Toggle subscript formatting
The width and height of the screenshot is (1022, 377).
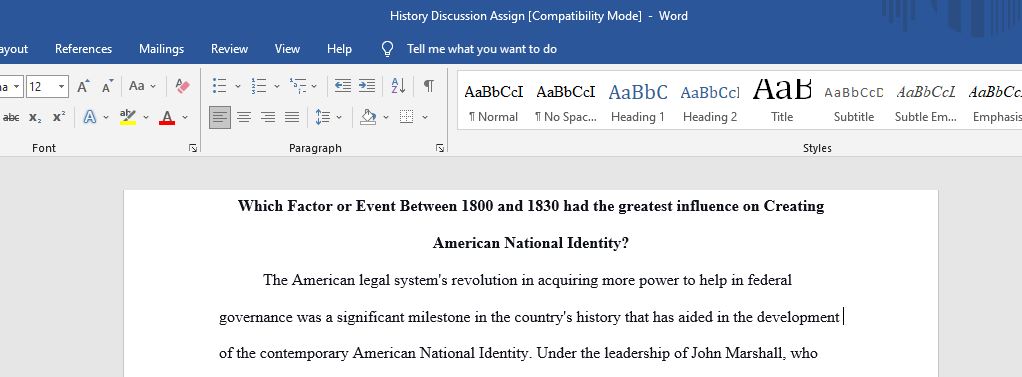point(35,117)
